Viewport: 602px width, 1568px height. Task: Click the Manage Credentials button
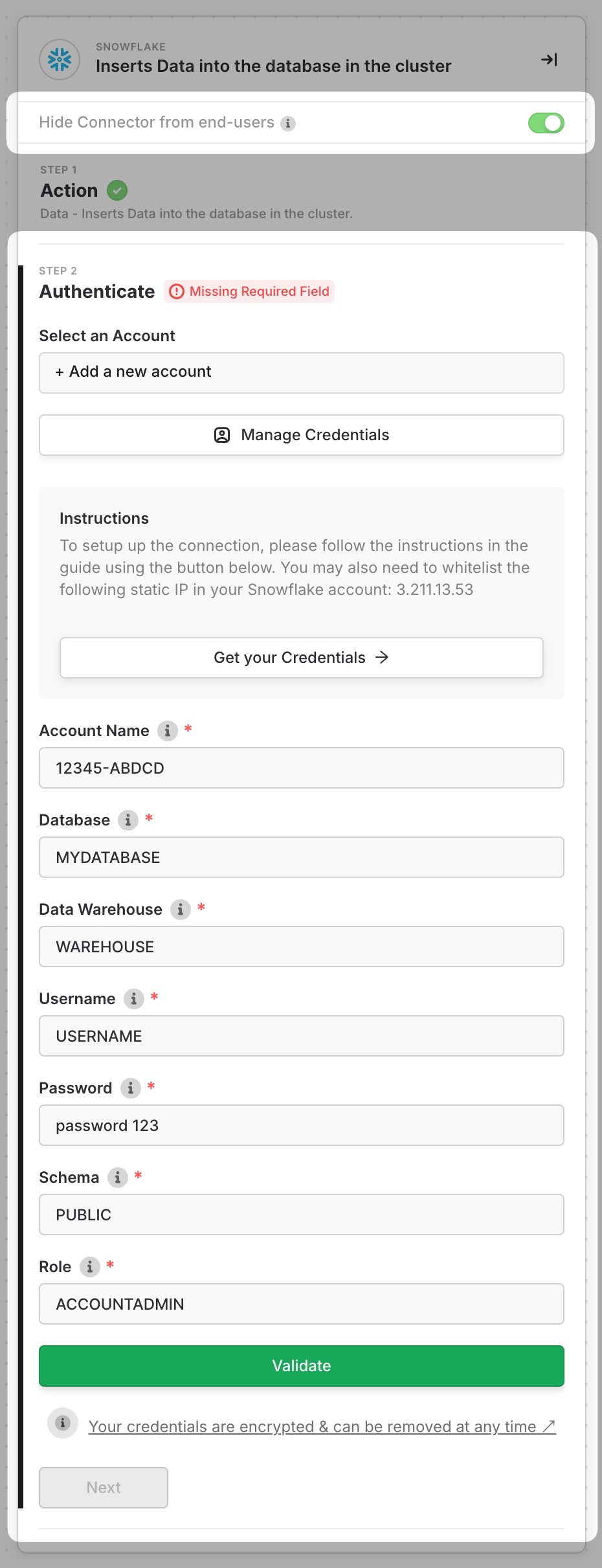(x=302, y=435)
